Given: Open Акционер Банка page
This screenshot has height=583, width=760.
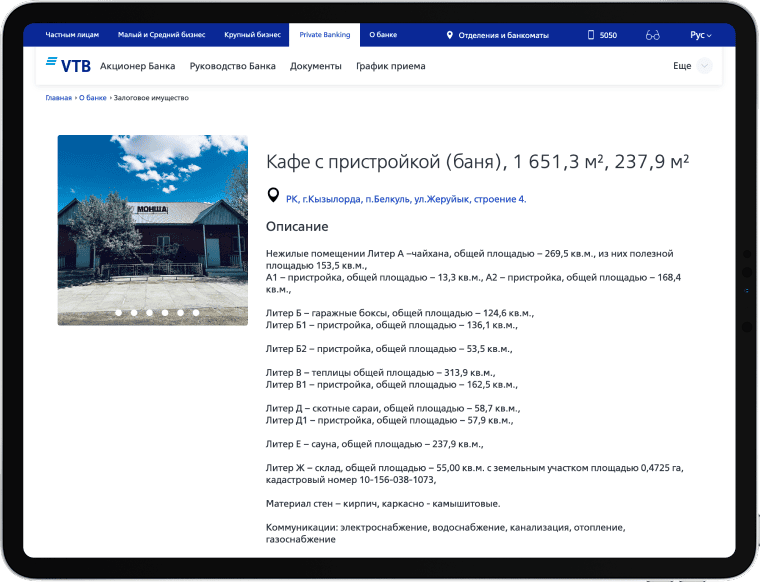Looking at the screenshot, I should (138, 66).
